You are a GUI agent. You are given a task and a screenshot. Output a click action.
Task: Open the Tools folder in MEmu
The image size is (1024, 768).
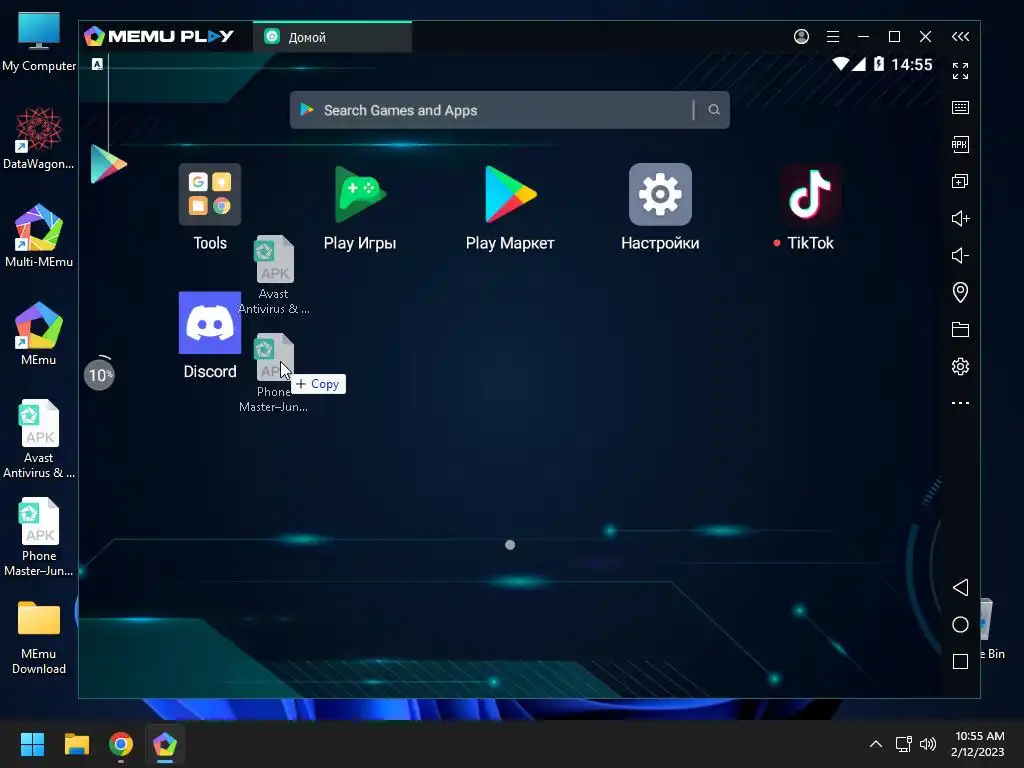coord(210,195)
